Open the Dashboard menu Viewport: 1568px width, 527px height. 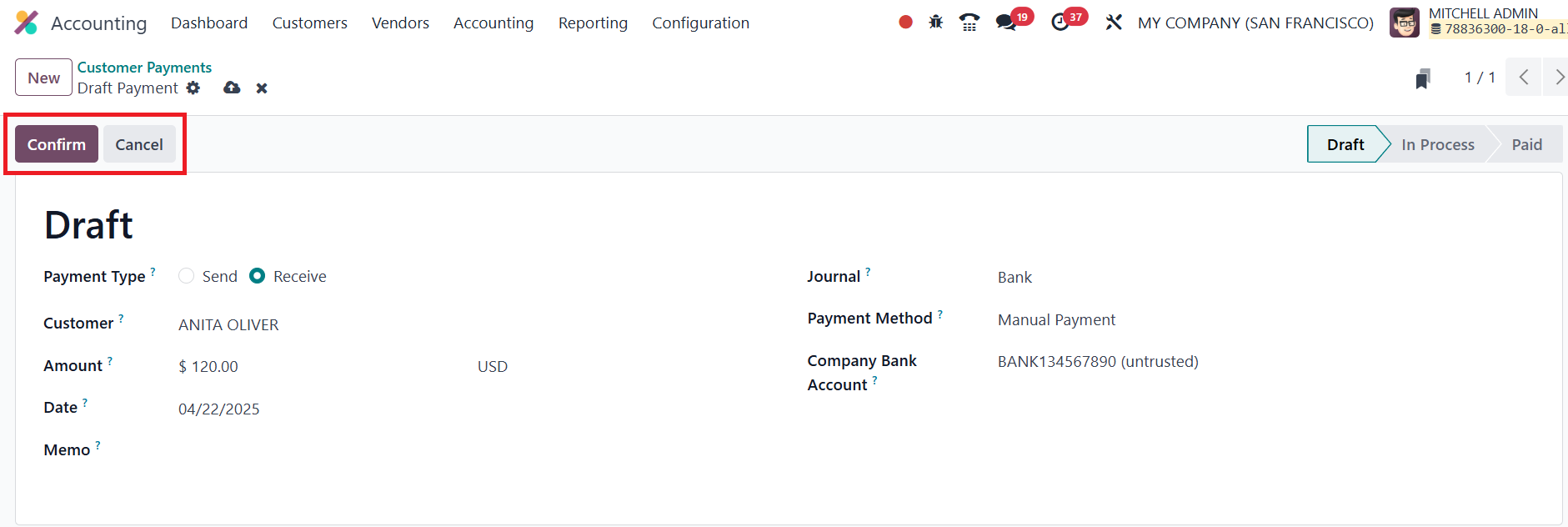click(209, 23)
